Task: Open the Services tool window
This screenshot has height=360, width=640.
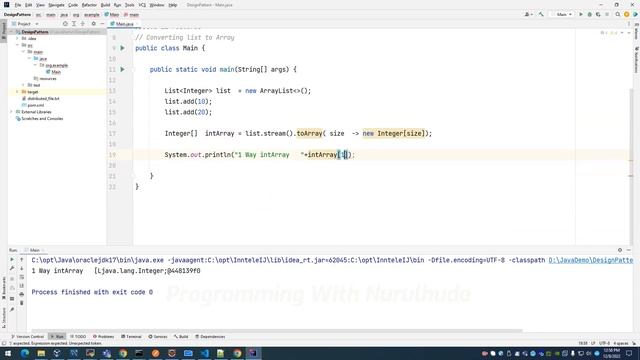Action: pyautogui.click(x=158, y=337)
